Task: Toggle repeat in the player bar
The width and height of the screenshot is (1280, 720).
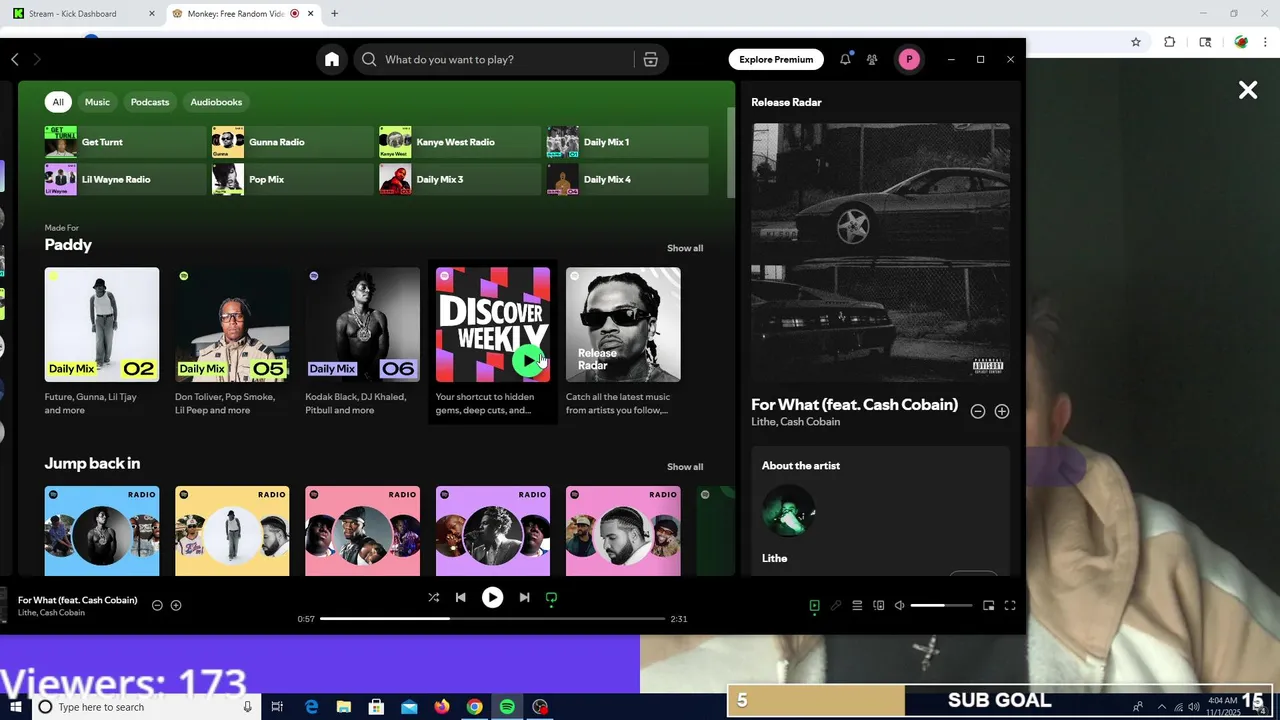Action: [551, 597]
